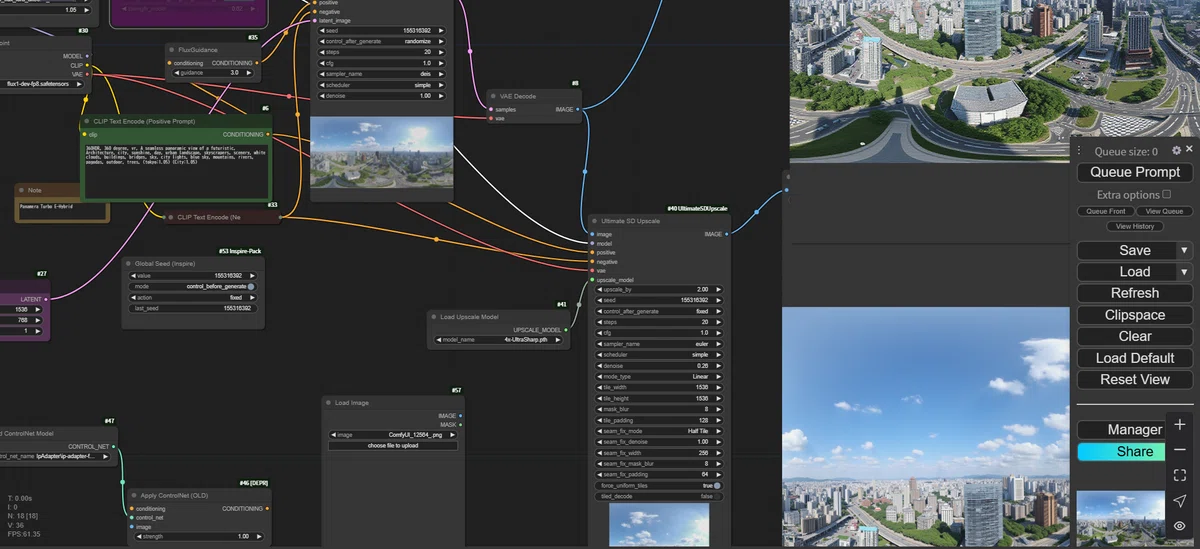The width and height of the screenshot is (1200, 549).
Task: Collapse the Note node dot
Action: pos(22,189)
